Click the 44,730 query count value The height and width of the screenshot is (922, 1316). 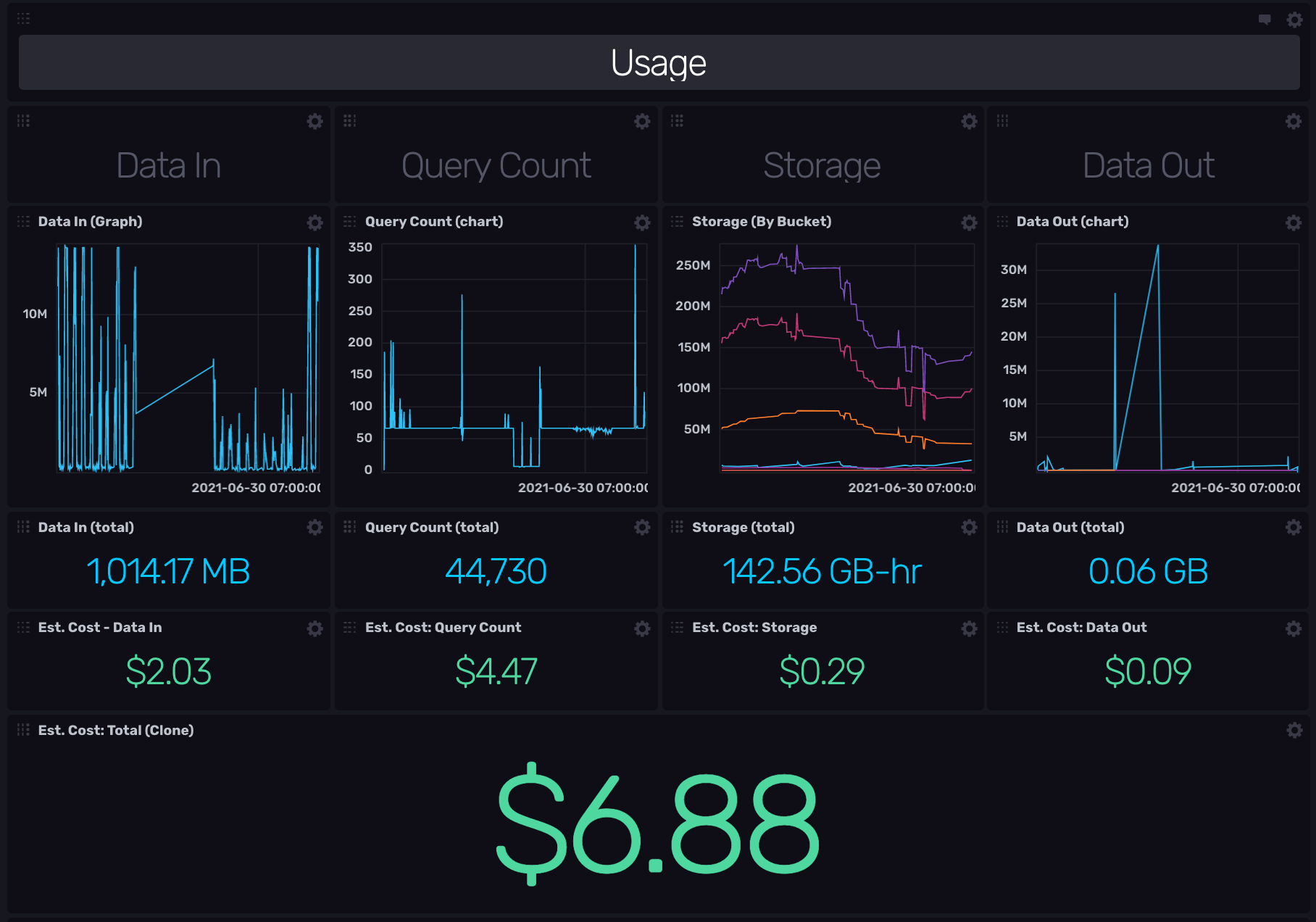[496, 571]
